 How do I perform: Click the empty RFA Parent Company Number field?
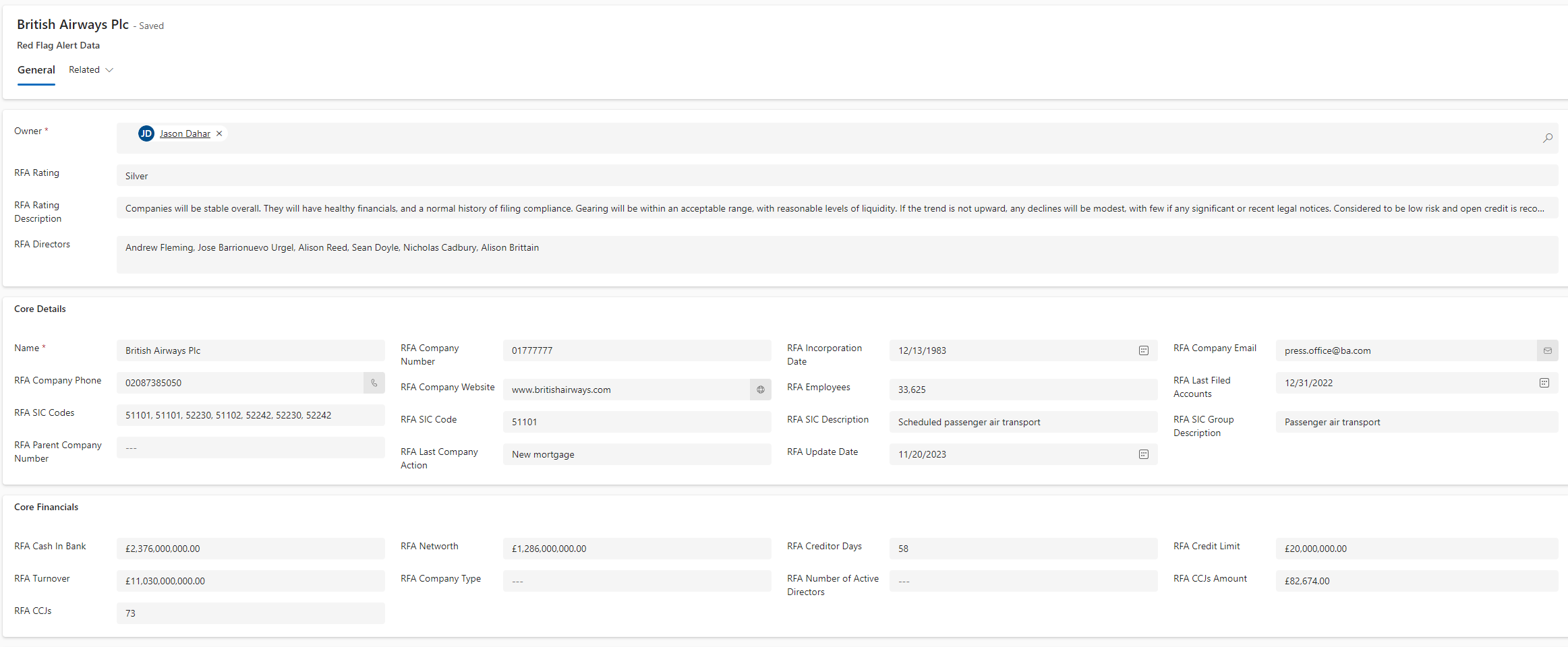point(251,448)
